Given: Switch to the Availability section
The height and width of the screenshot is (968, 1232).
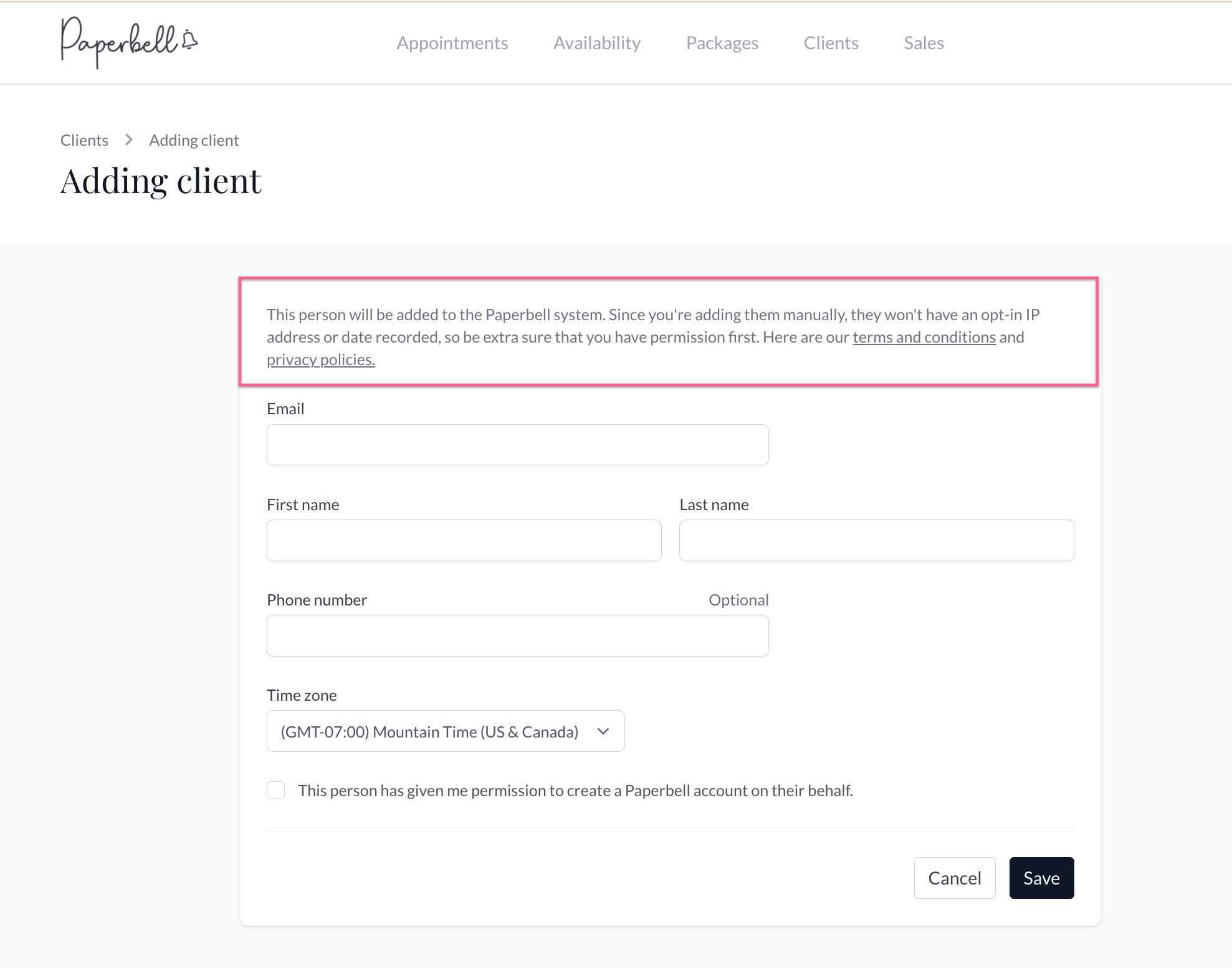Looking at the screenshot, I should pyautogui.click(x=596, y=42).
